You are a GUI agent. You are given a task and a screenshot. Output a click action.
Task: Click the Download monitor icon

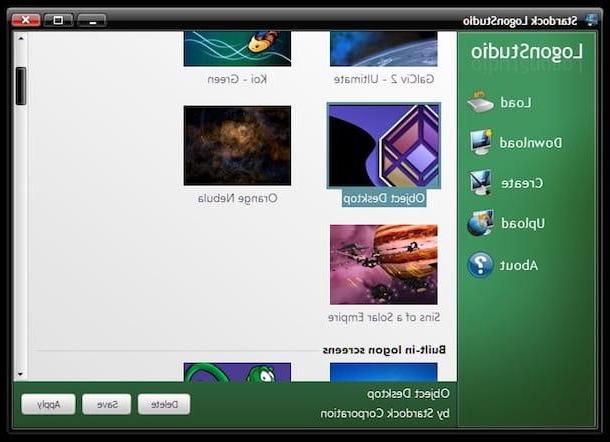click(481, 142)
